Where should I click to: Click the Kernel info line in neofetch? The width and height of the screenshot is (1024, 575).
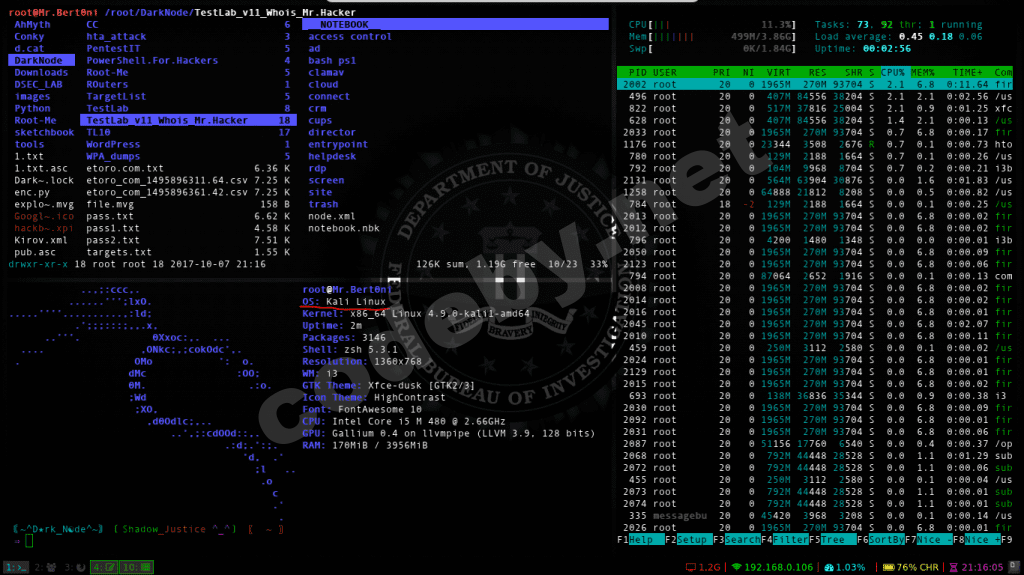click(x=415, y=314)
